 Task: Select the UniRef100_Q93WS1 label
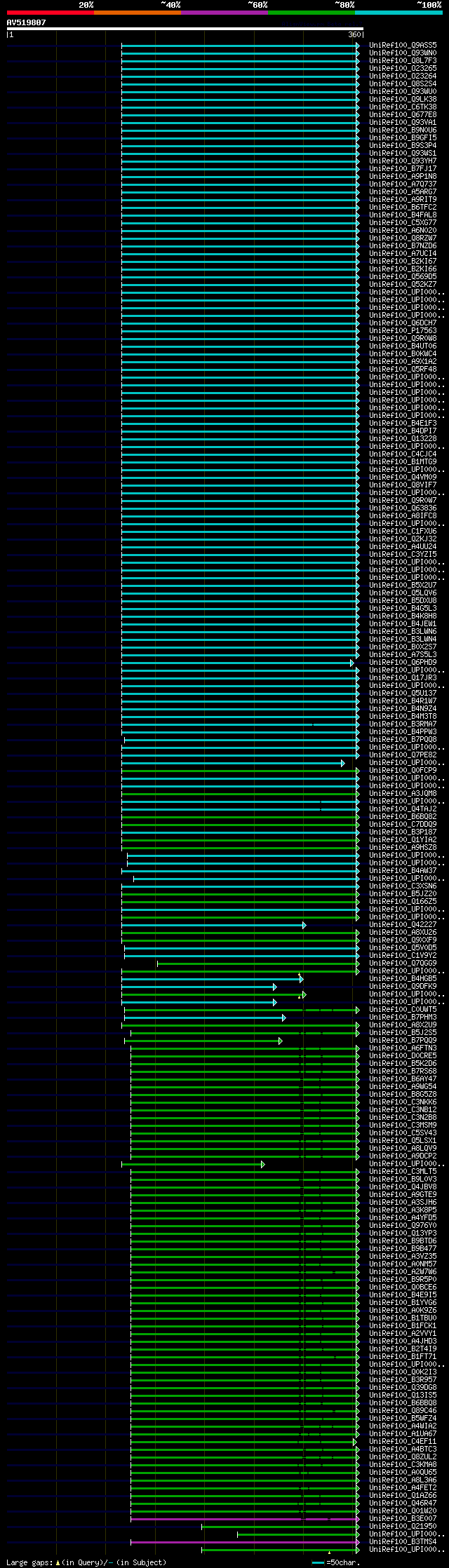tap(403, 153)
